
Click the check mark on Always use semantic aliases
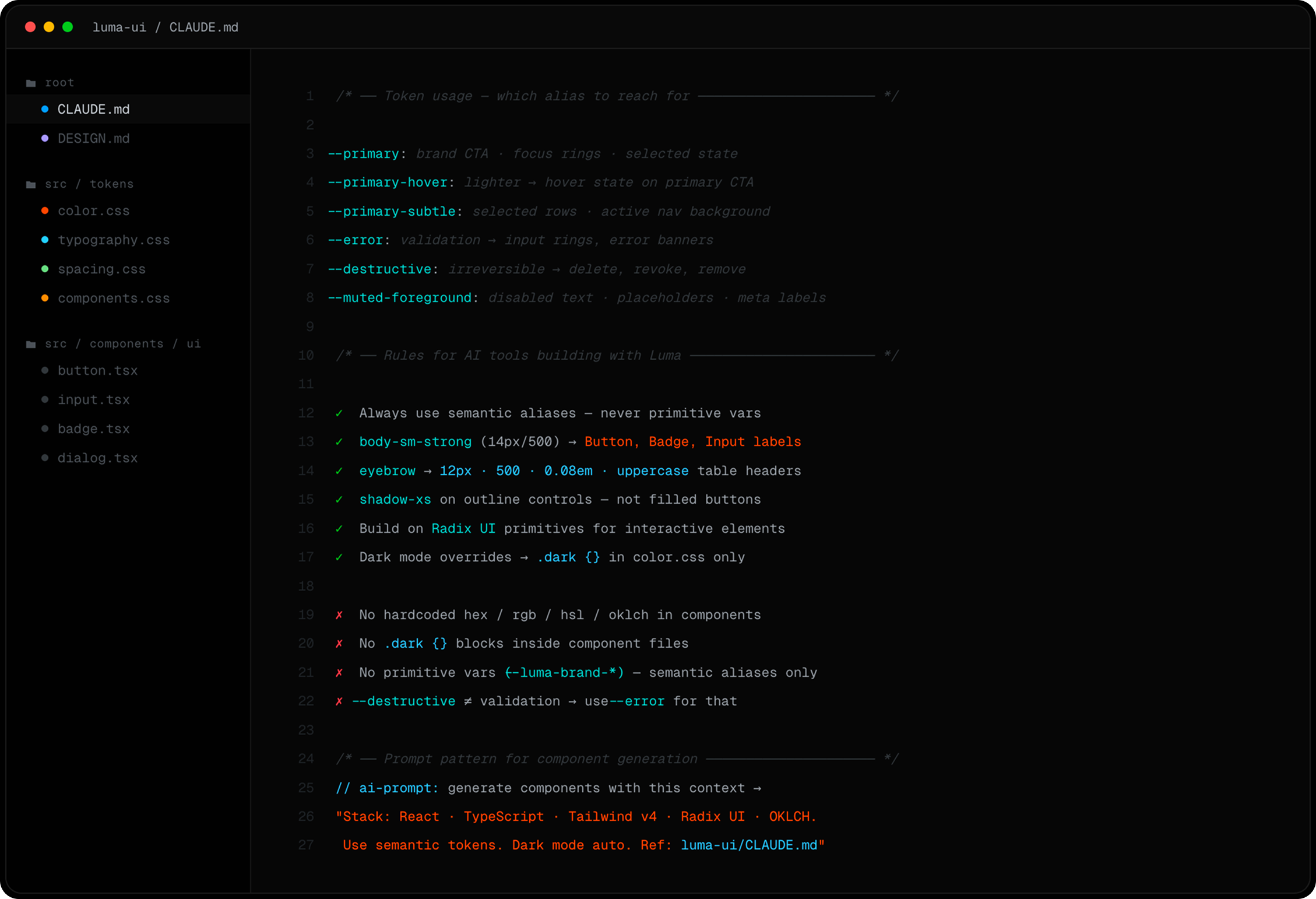(x=339, y=413)
